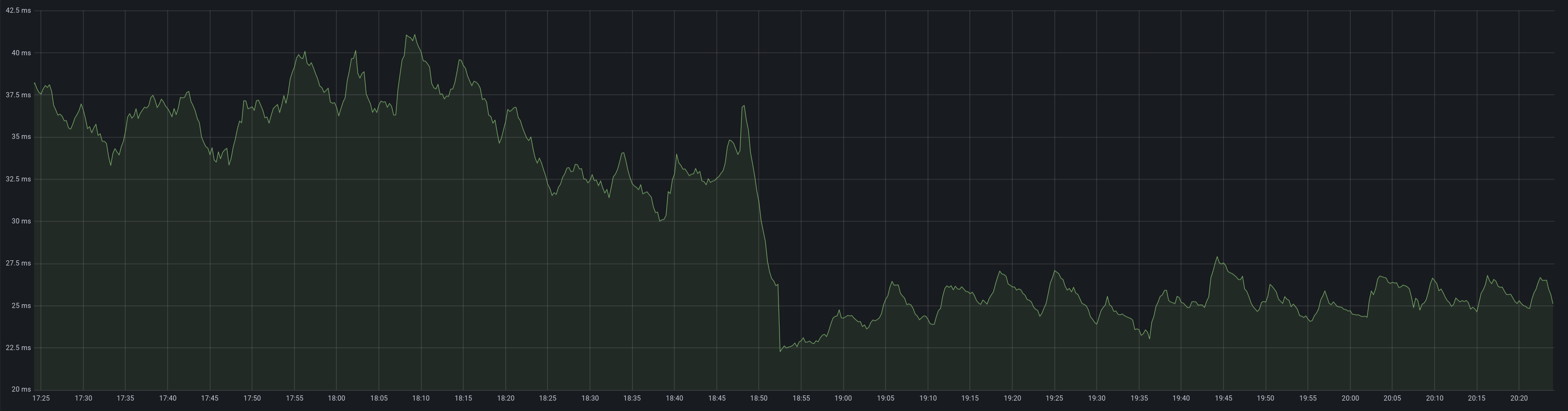Click the 17:40 time axis label

tap(168, 398)
